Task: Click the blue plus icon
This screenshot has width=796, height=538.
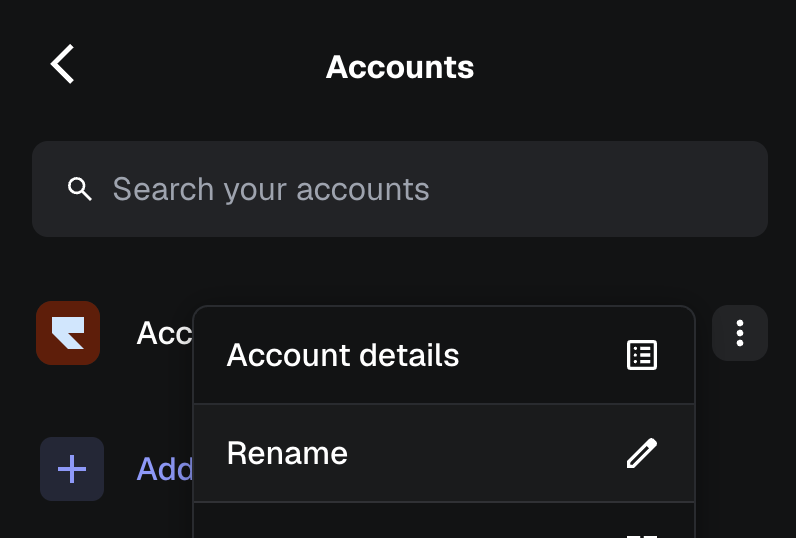Action: tap(72, 469)
